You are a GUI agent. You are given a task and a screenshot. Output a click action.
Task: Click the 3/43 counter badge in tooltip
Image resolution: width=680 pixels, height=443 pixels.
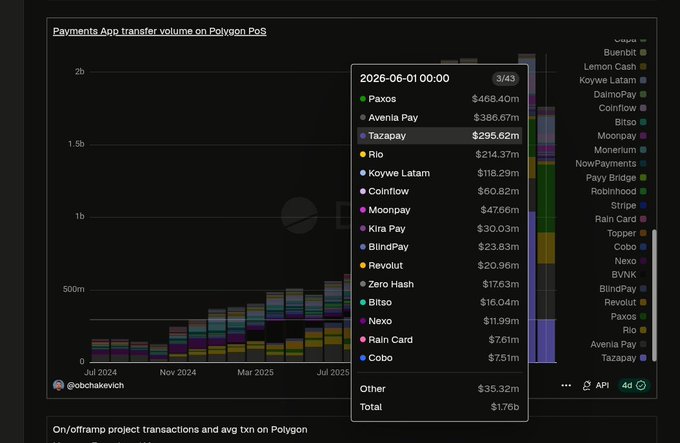point(506,78)
